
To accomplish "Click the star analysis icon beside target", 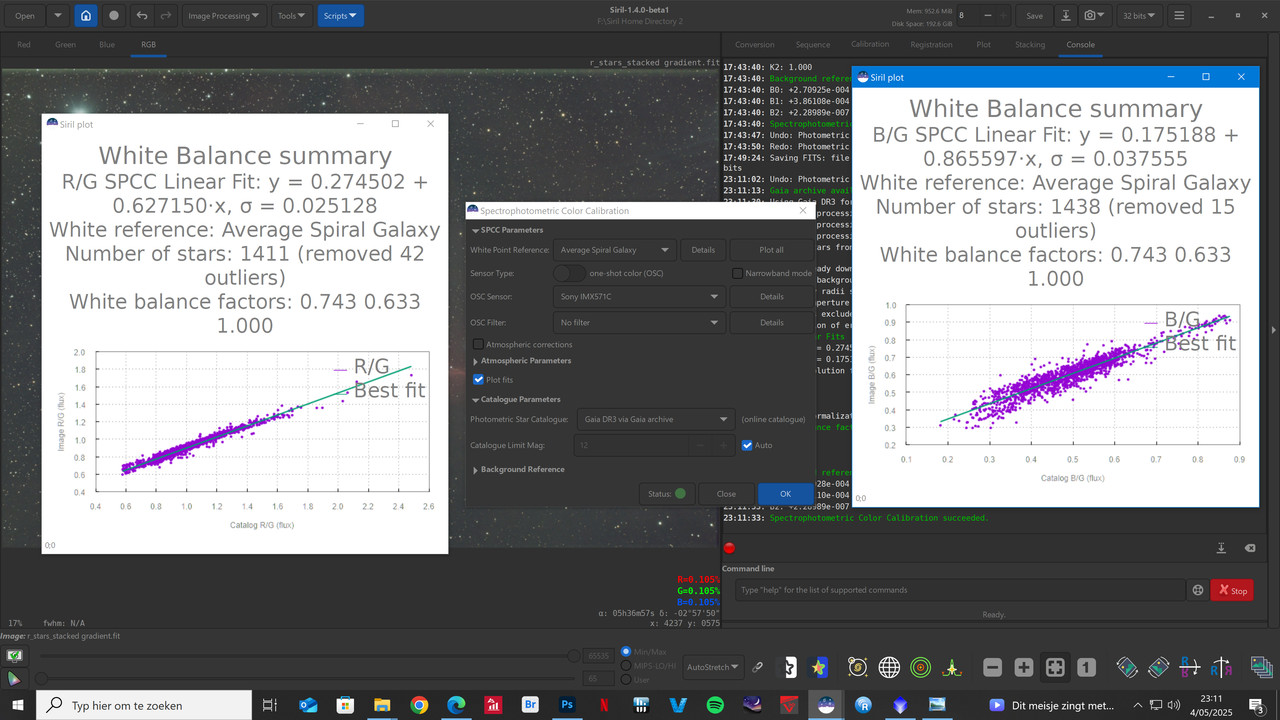I will coord(952,667).
